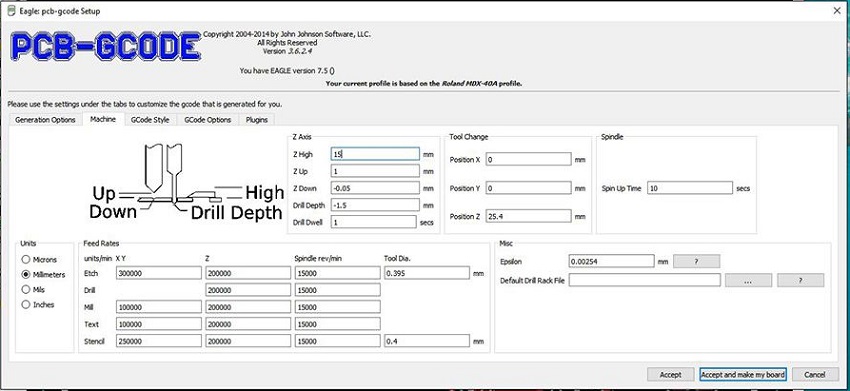Click the Stencil spindle speed field
The image size is (850, 391).
click(338, 341)
